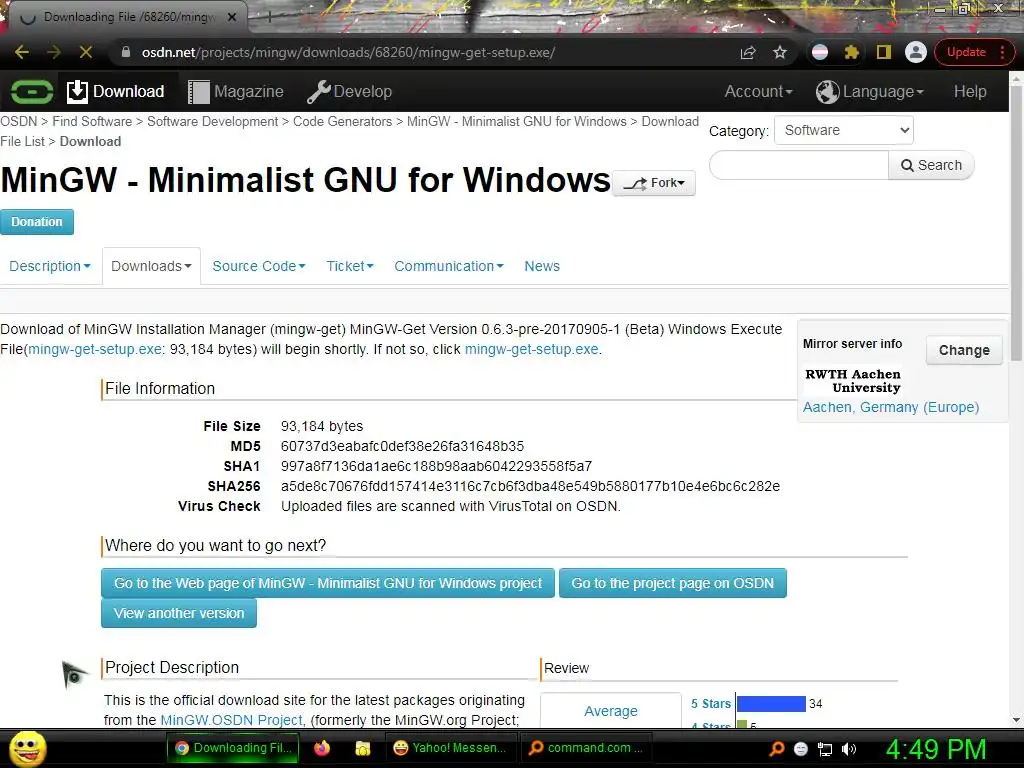The width and height of the screenshot is (1024, 768).
Task: Open the Help link
Action: pos(970,91)
